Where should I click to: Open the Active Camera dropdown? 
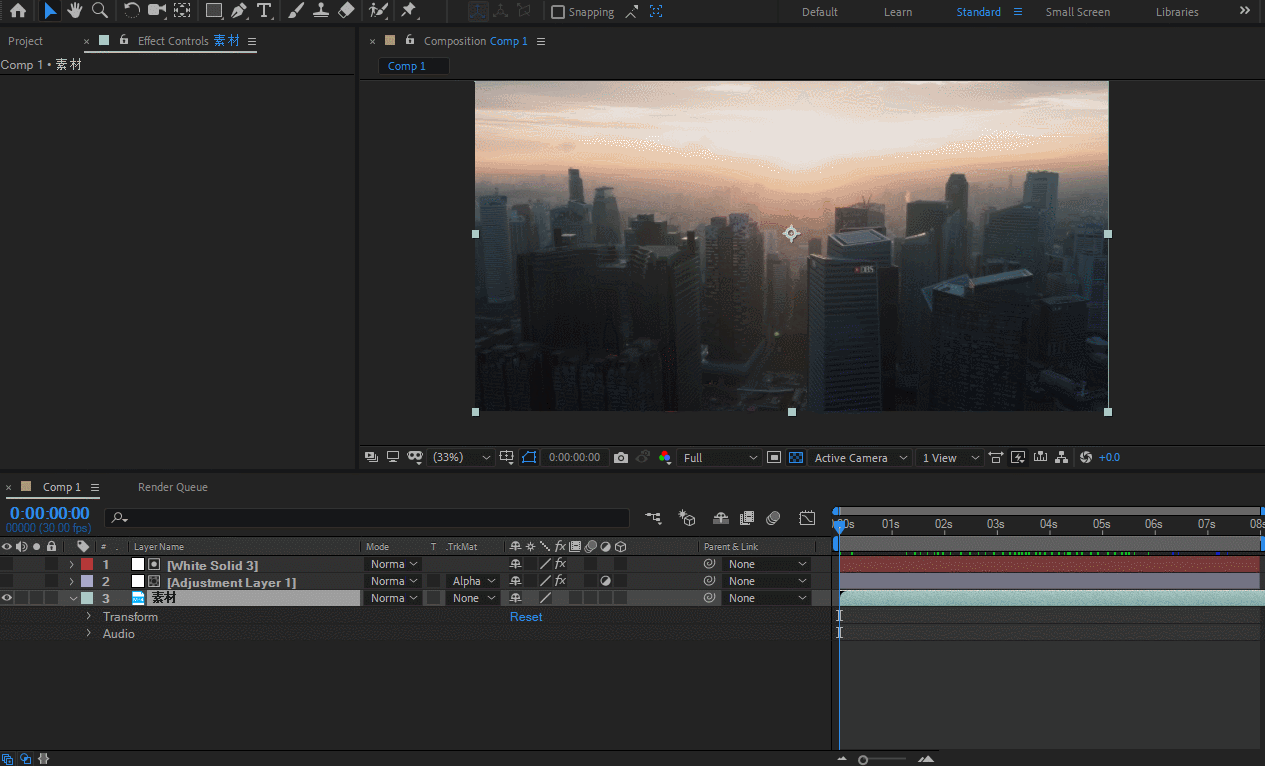(x=860, y=457)
